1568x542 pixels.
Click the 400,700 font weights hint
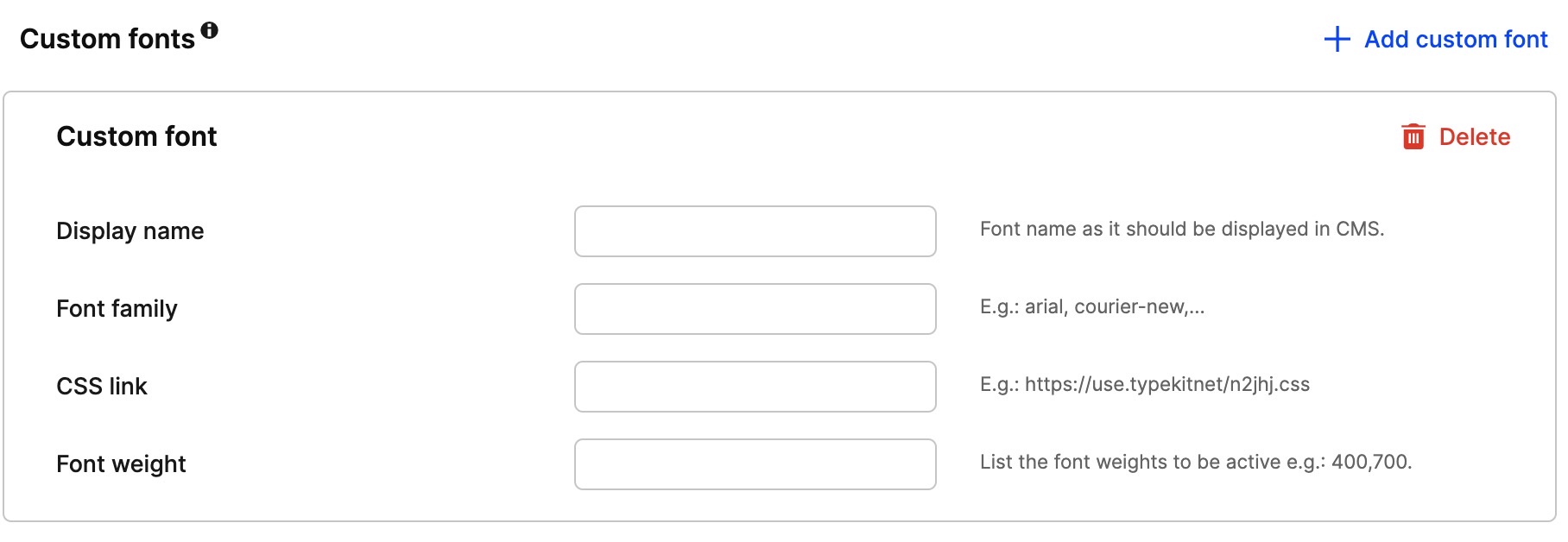pyautogui.click(x=1196, y=462)
